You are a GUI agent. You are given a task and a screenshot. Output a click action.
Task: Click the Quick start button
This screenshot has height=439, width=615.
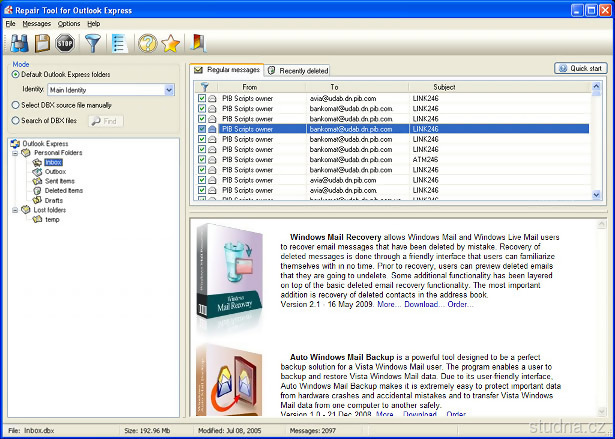click(x=580, y=69)
